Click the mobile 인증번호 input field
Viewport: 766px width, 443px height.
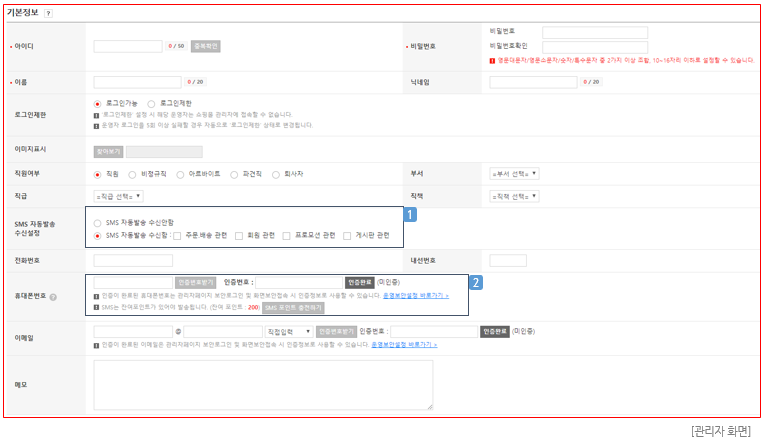pyautogui.click(x=299, y=283)
